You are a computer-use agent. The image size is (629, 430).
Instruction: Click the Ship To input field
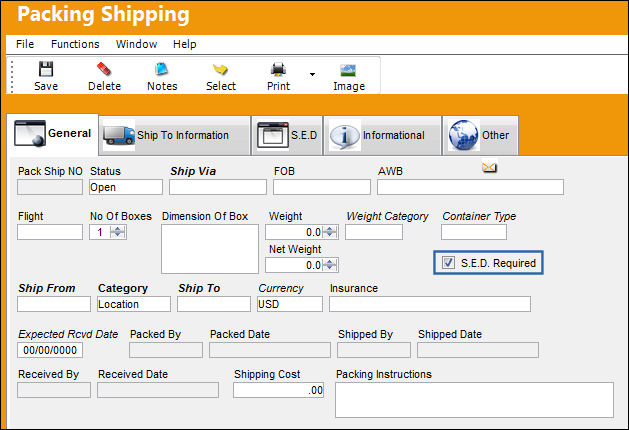(x=214, y=304)
